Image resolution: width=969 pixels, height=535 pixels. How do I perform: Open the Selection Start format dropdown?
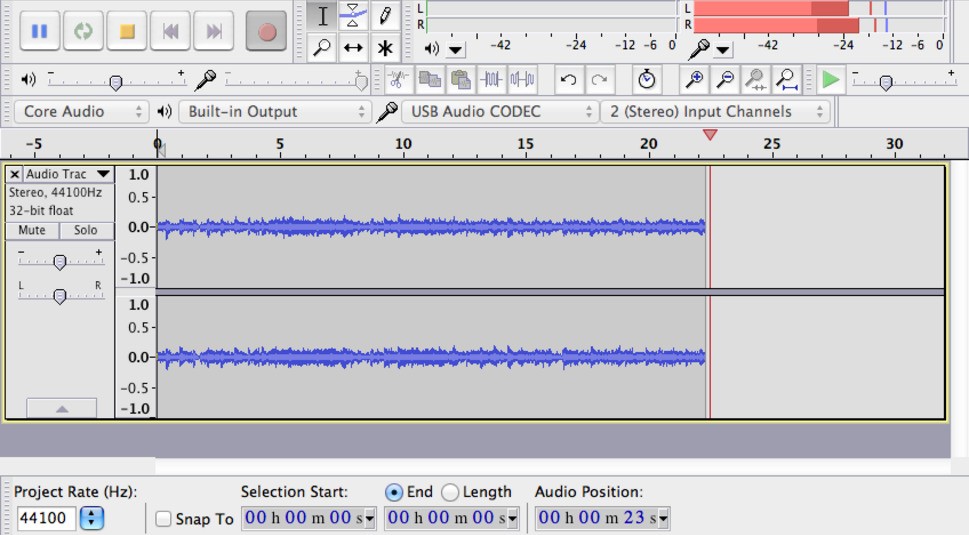tap(370, 518)
